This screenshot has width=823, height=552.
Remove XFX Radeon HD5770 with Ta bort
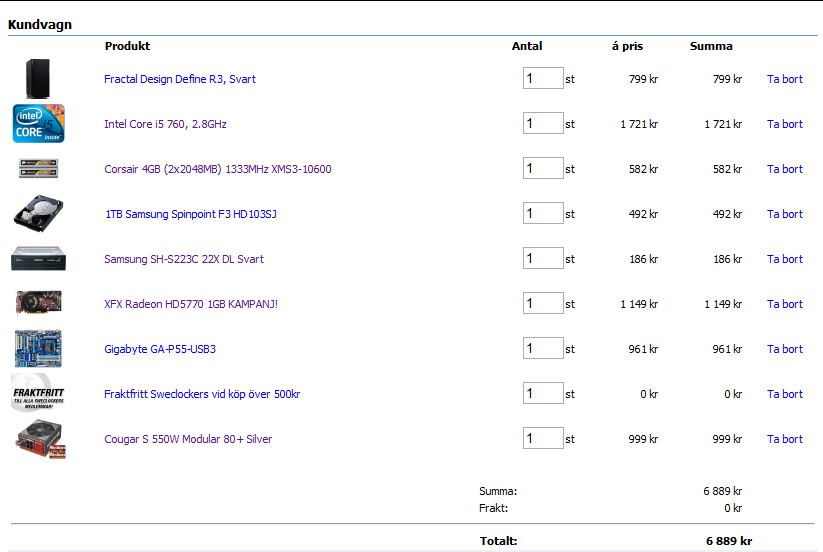pyautogui.click(x=784, y=304)
